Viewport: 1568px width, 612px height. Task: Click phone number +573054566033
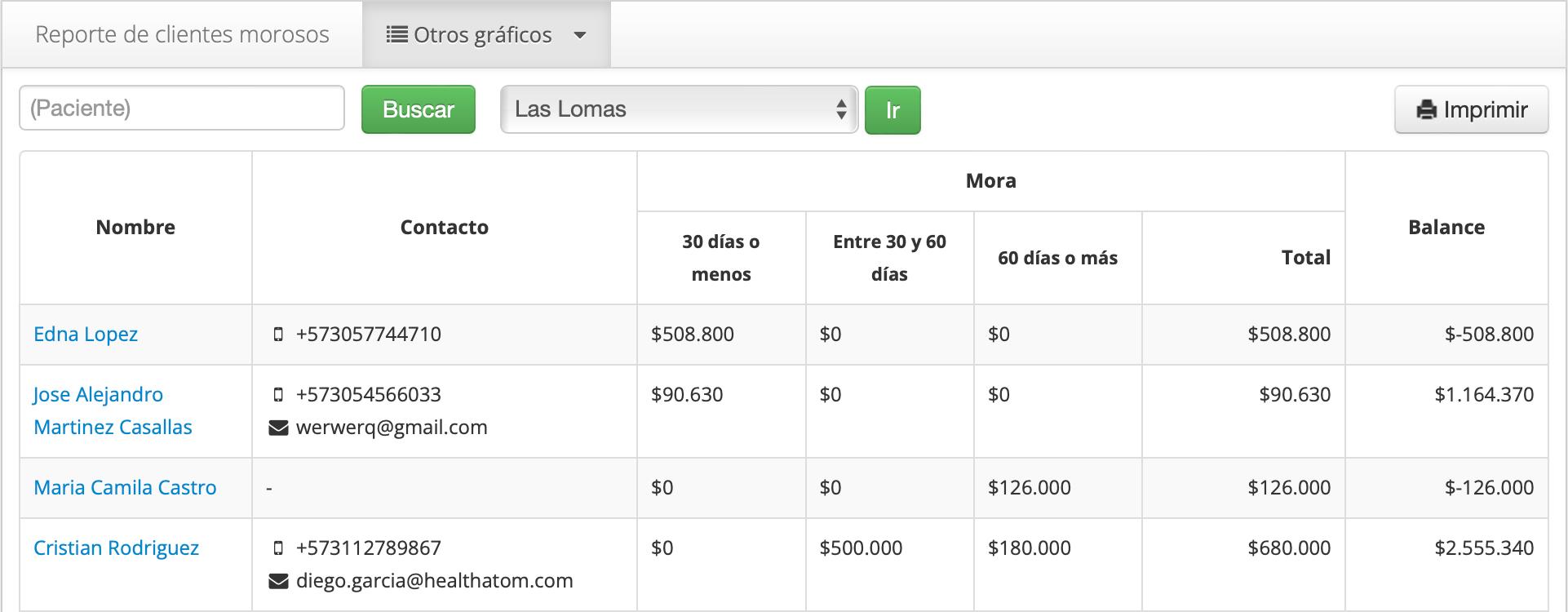[x=369, y=395]
